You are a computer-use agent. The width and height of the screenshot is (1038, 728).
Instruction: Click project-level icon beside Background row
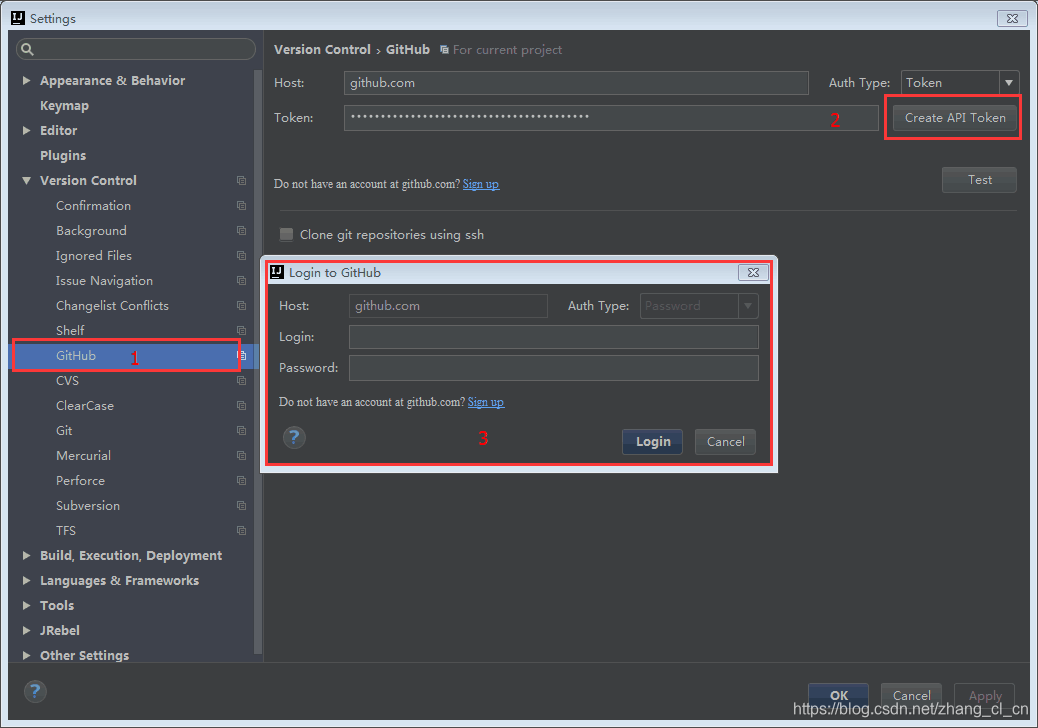pyautogui.click(x=242, y=231)
